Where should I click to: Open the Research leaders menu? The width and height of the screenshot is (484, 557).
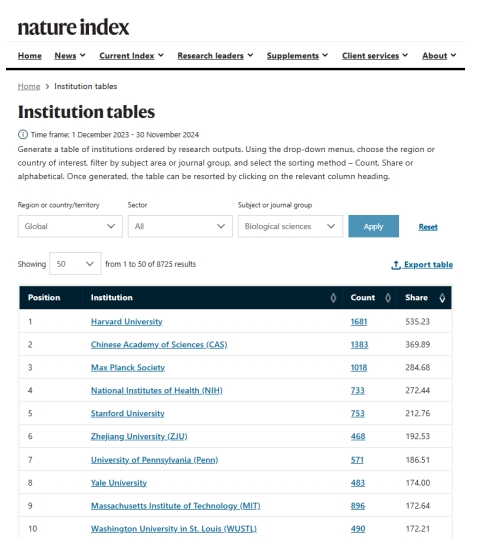coord(215,56)
